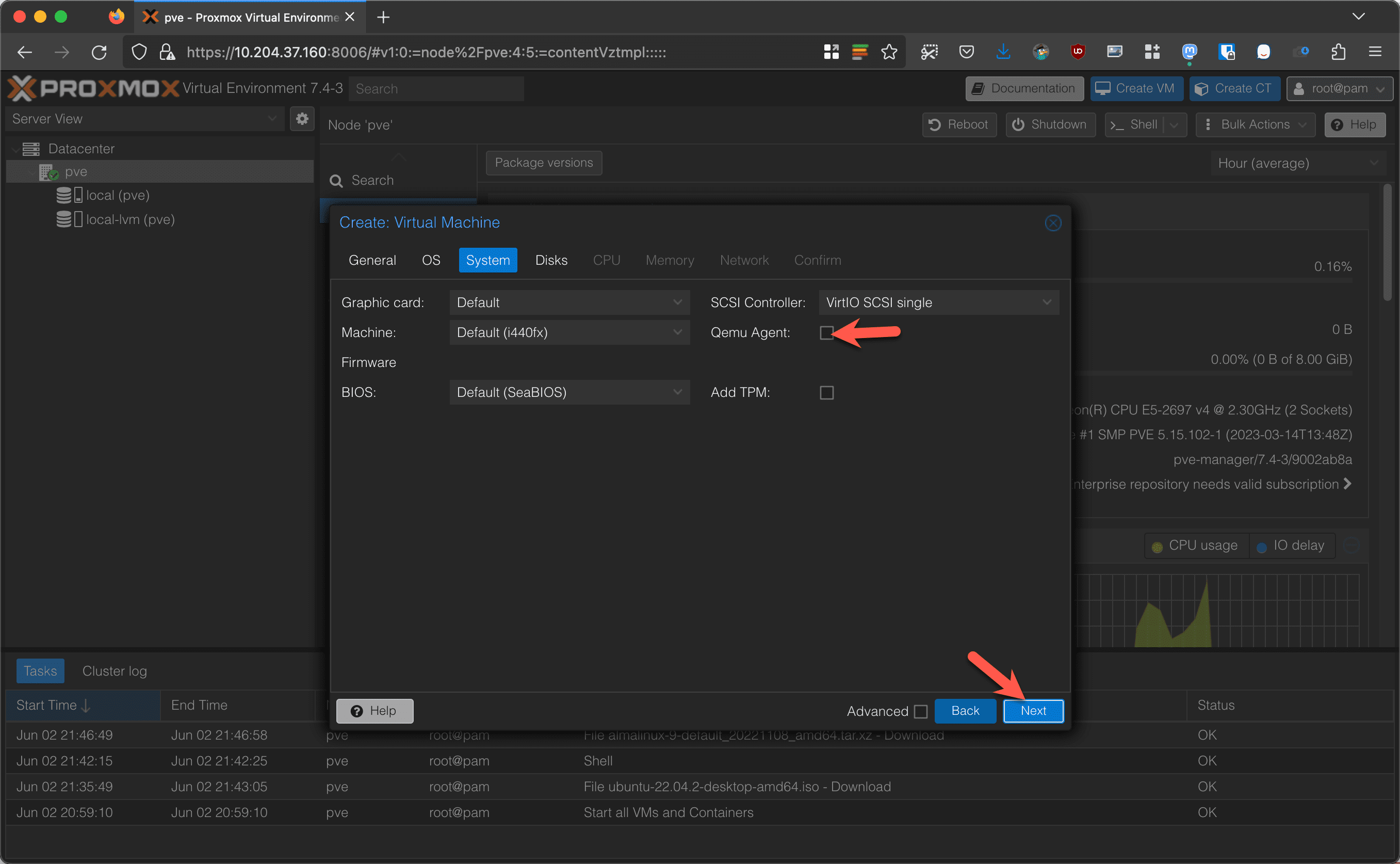Open the Pocket save icon
This screenshot has height=864, width=1400.
966,52
